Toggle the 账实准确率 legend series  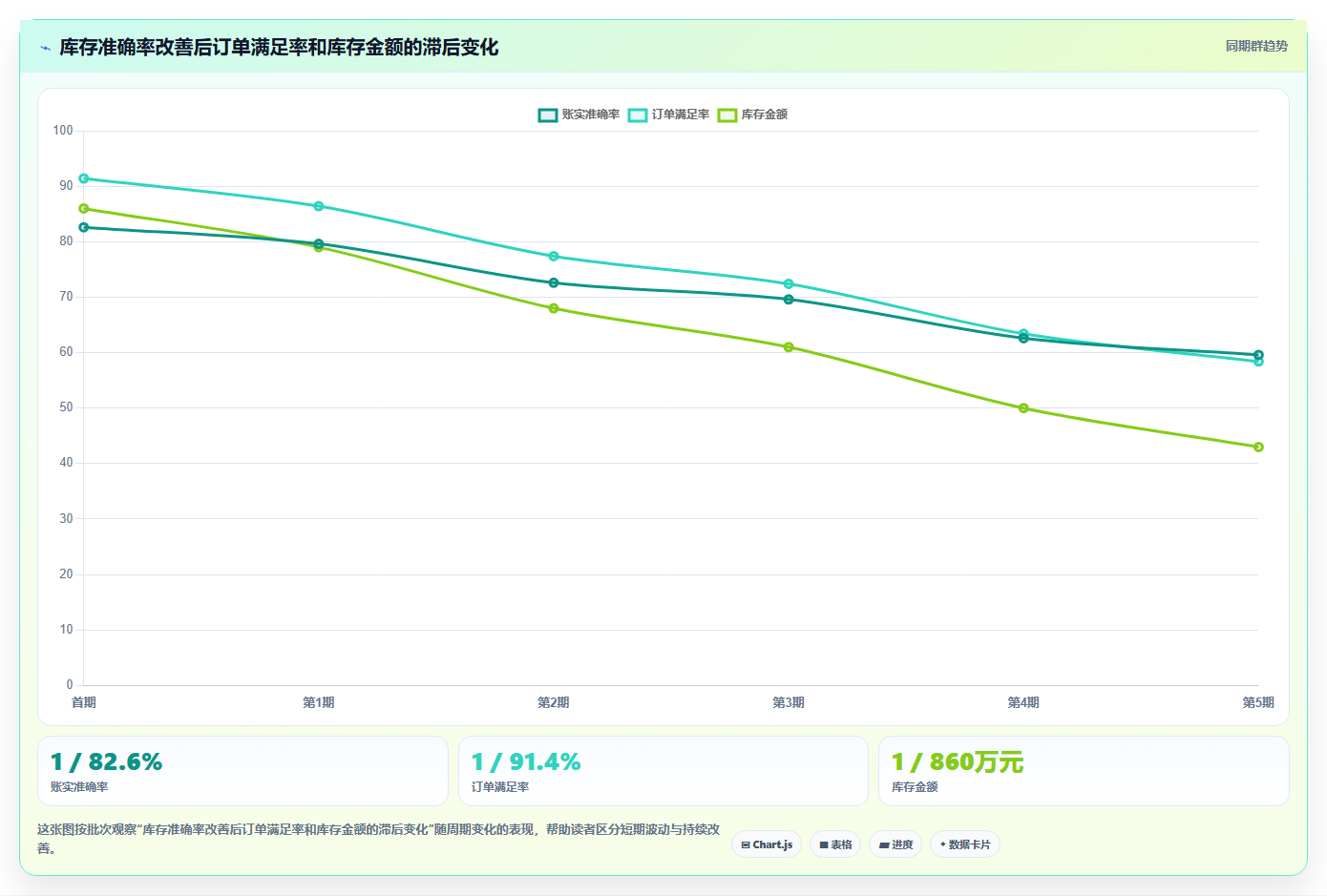click(579, 115)
